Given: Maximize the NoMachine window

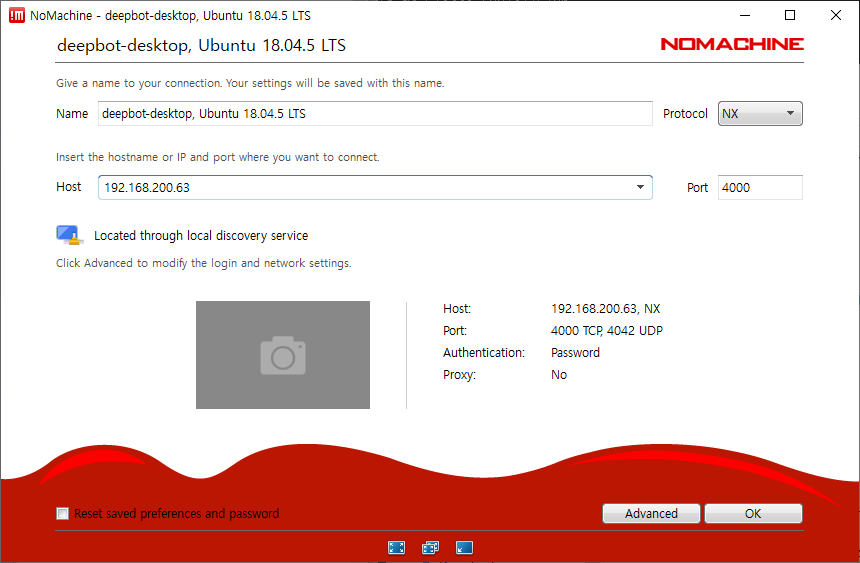Looking at the screenshot, I should [x=790, y=15].
